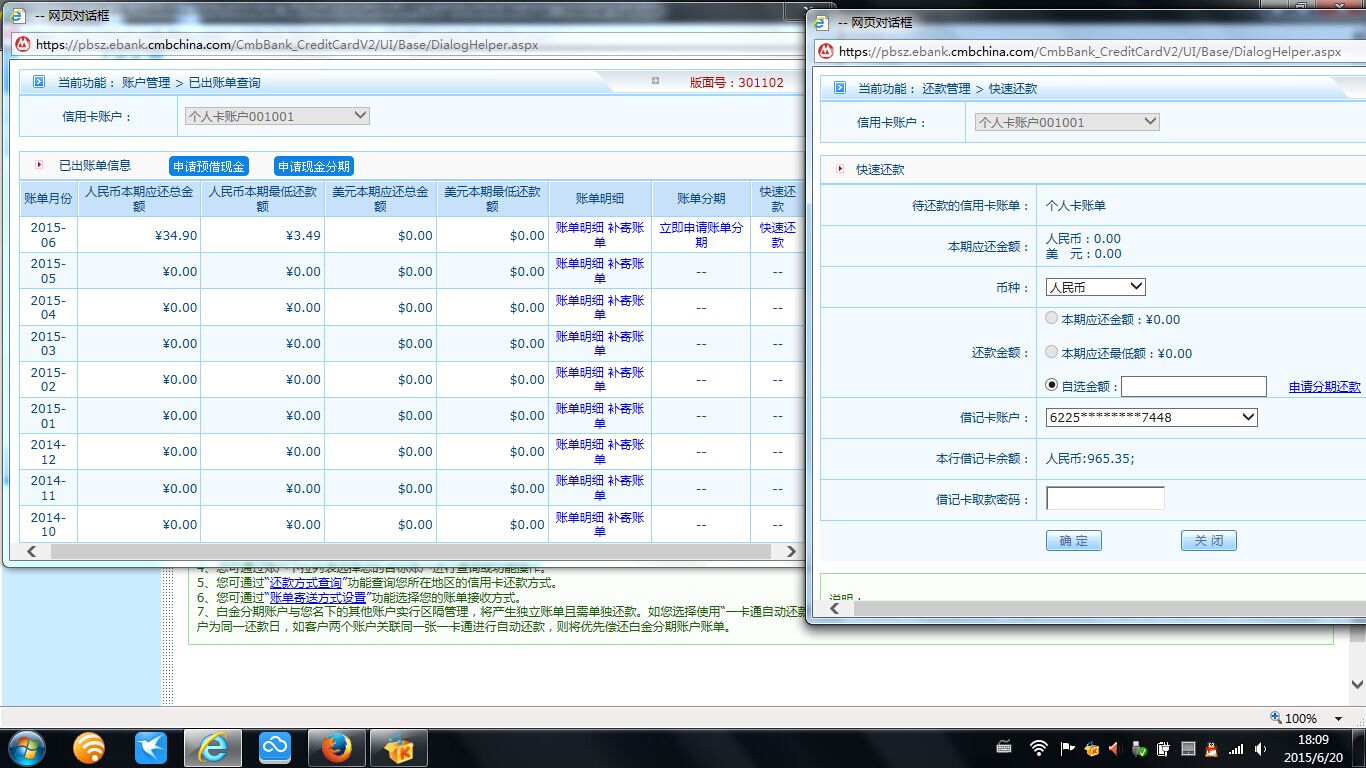Open the touchpad tray icon
The height and width of the screenshot is (768, 1366).
point(1188,747)
